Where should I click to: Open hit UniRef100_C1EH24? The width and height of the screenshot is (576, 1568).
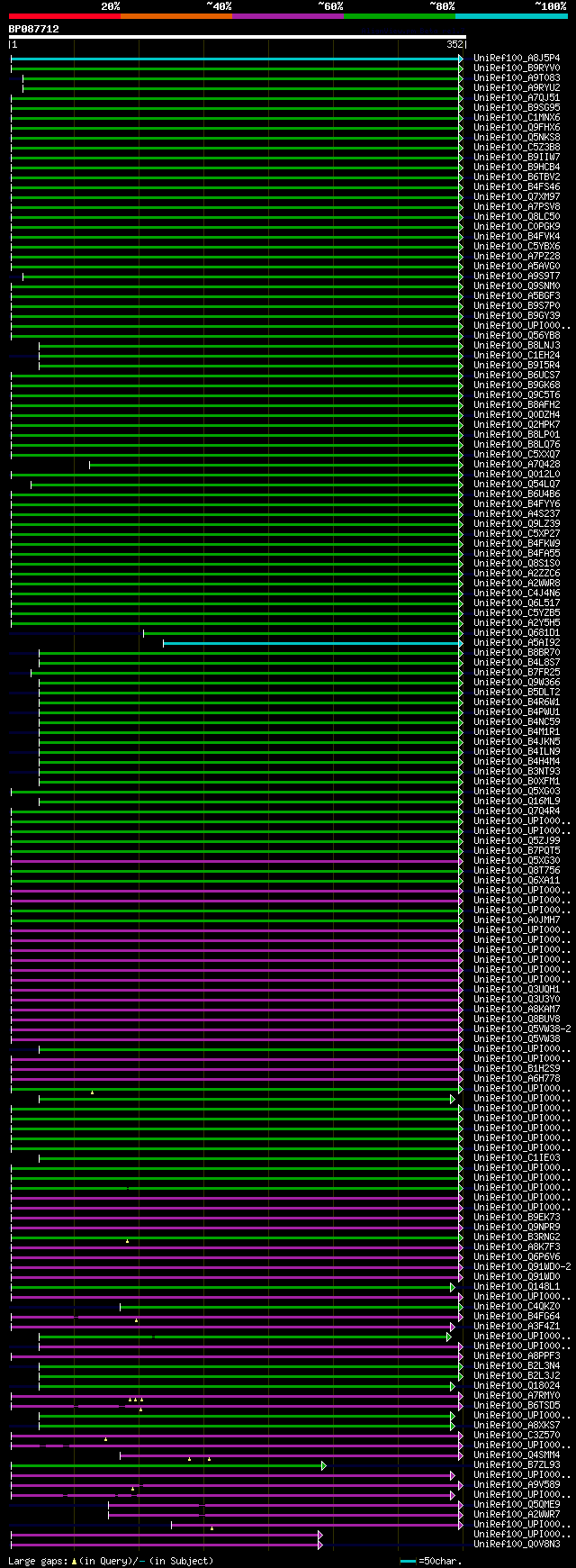pos(517,355)
